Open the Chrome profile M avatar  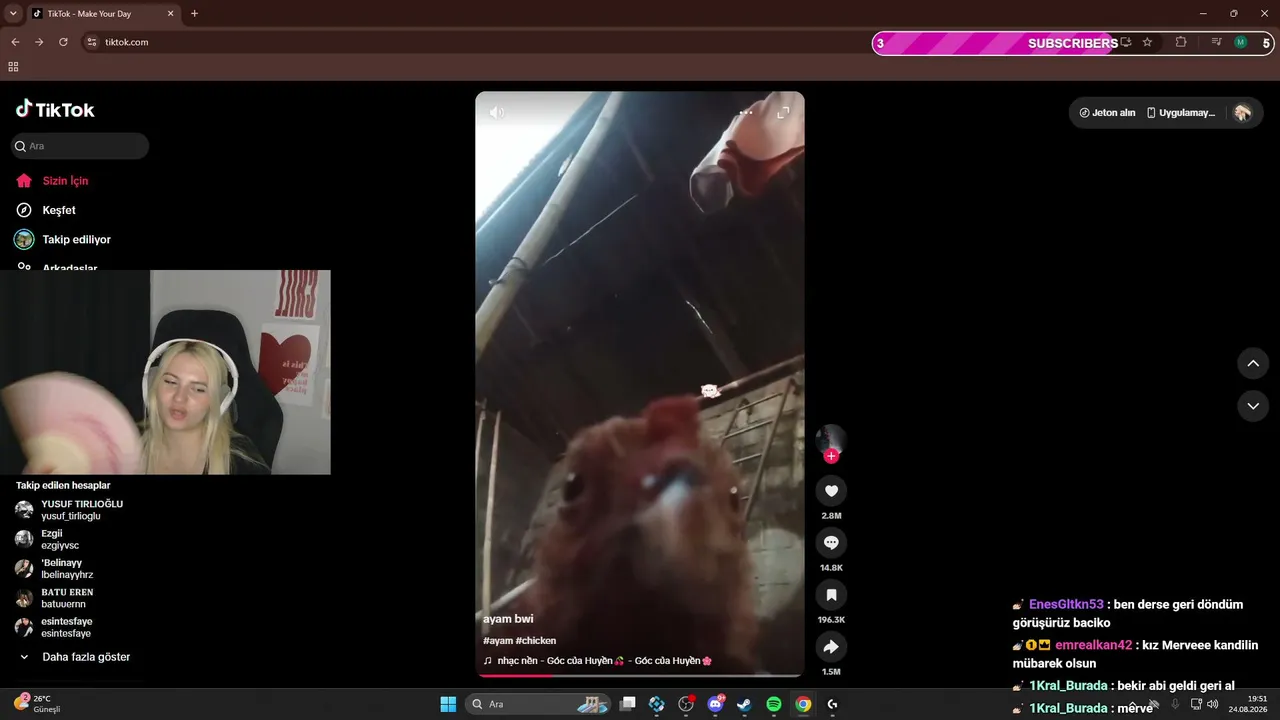(x=1241, y=42)
